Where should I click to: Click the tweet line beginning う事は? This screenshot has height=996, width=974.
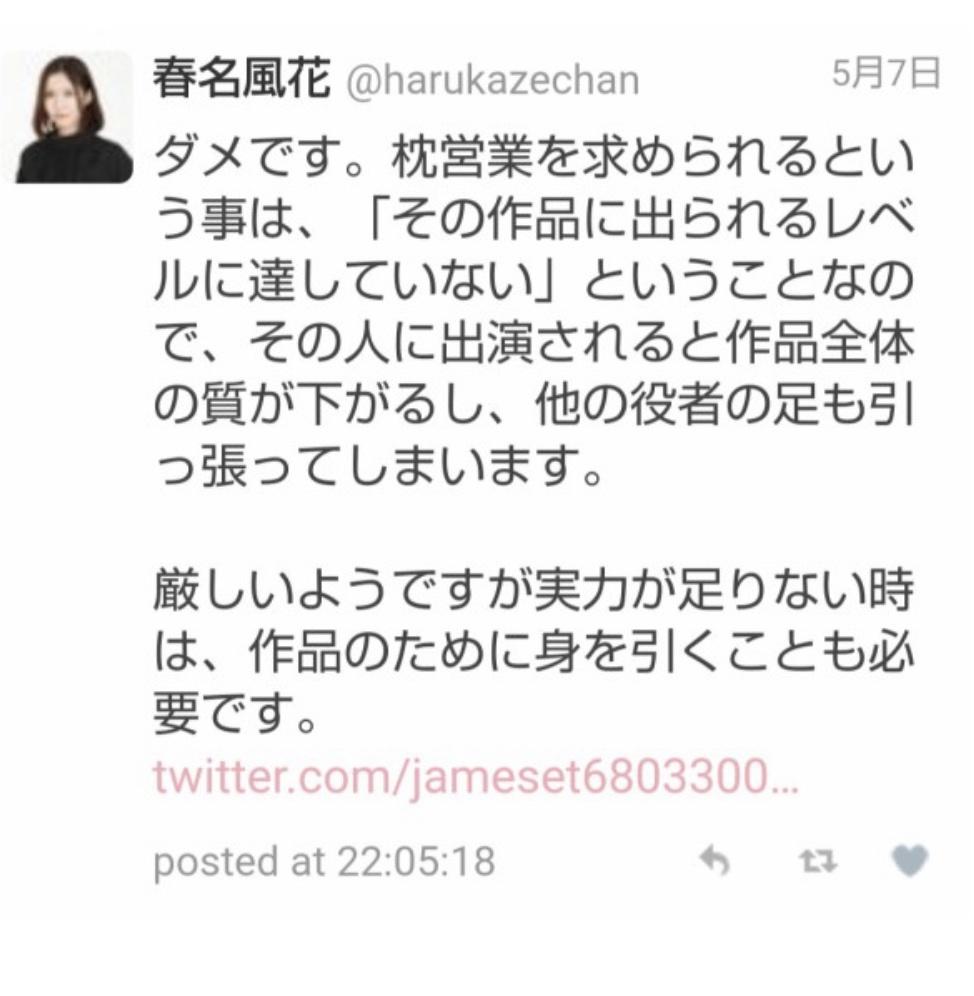click(x=534, y=219)
